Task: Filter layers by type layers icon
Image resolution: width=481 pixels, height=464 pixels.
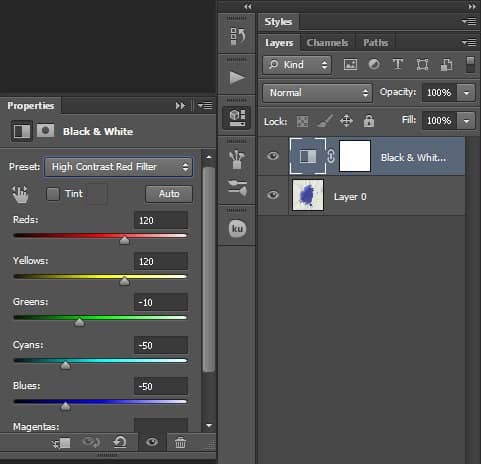Action: pyautogui.click(x=398, y=64)
